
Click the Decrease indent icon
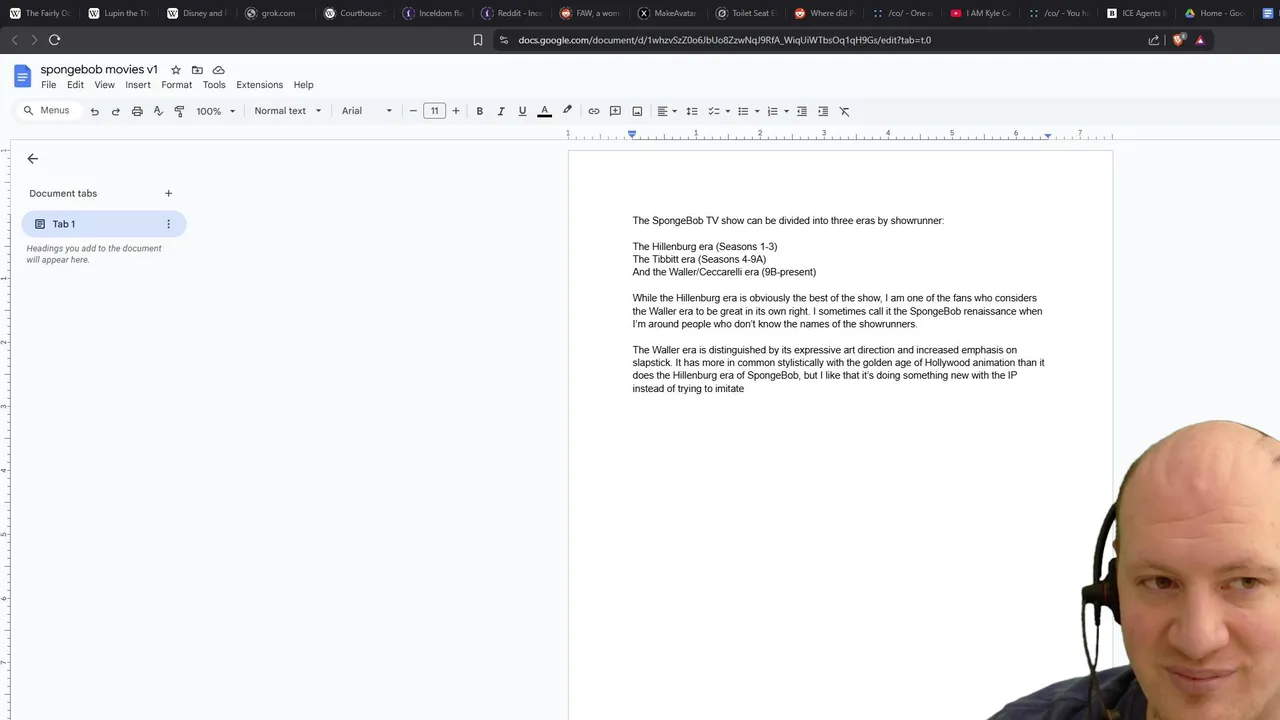tap(802, 111)
